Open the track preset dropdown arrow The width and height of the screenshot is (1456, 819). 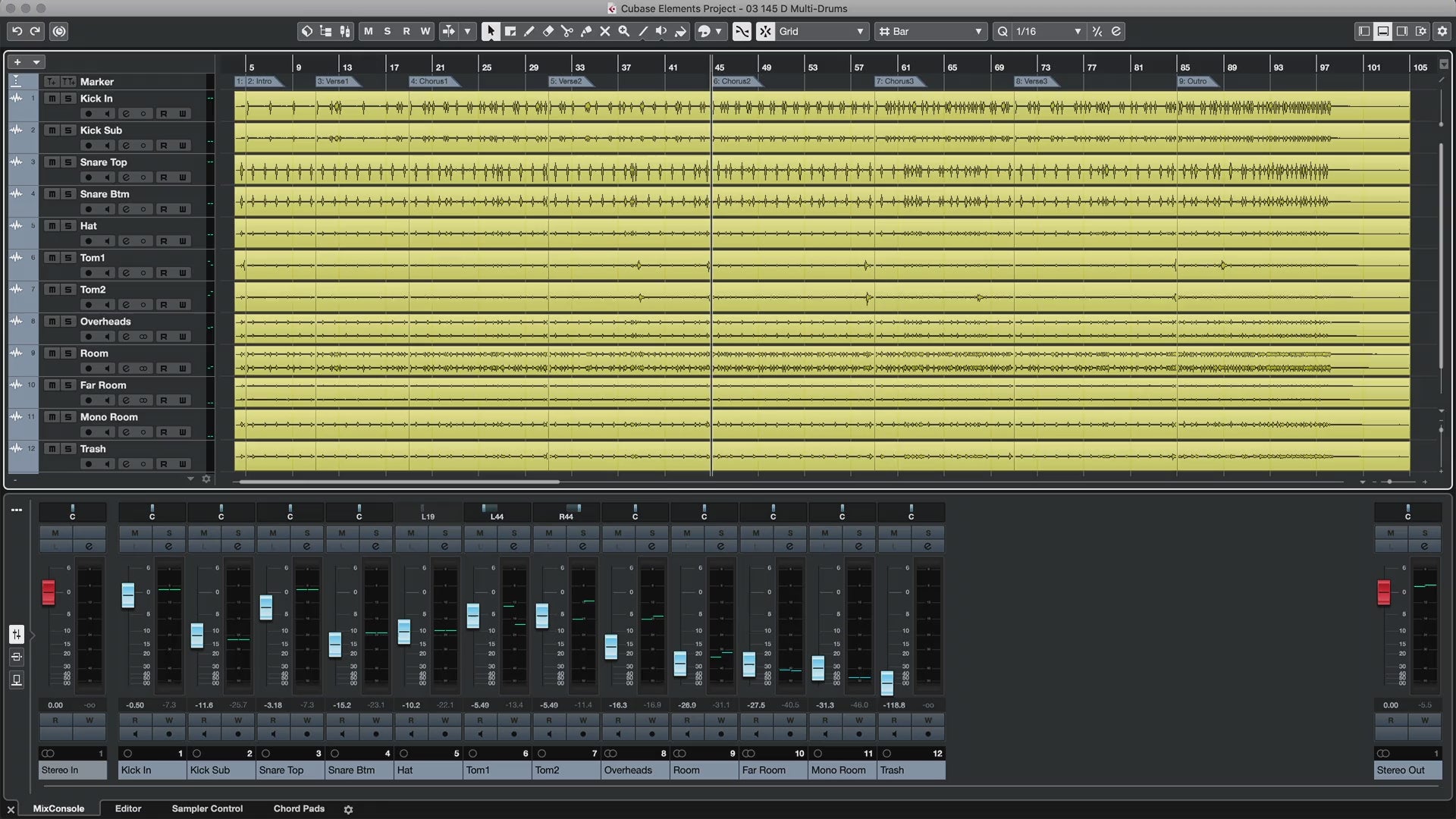(x=36, y=62)
